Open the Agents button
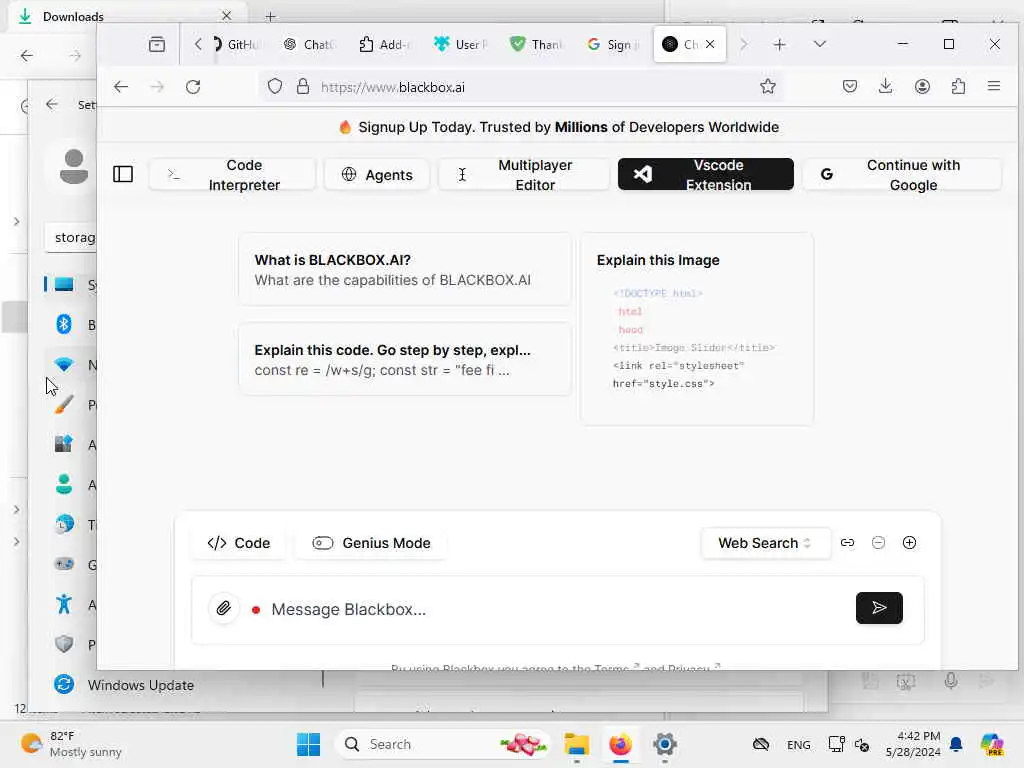The image size is (1024, 768). (x=377, y=174)
